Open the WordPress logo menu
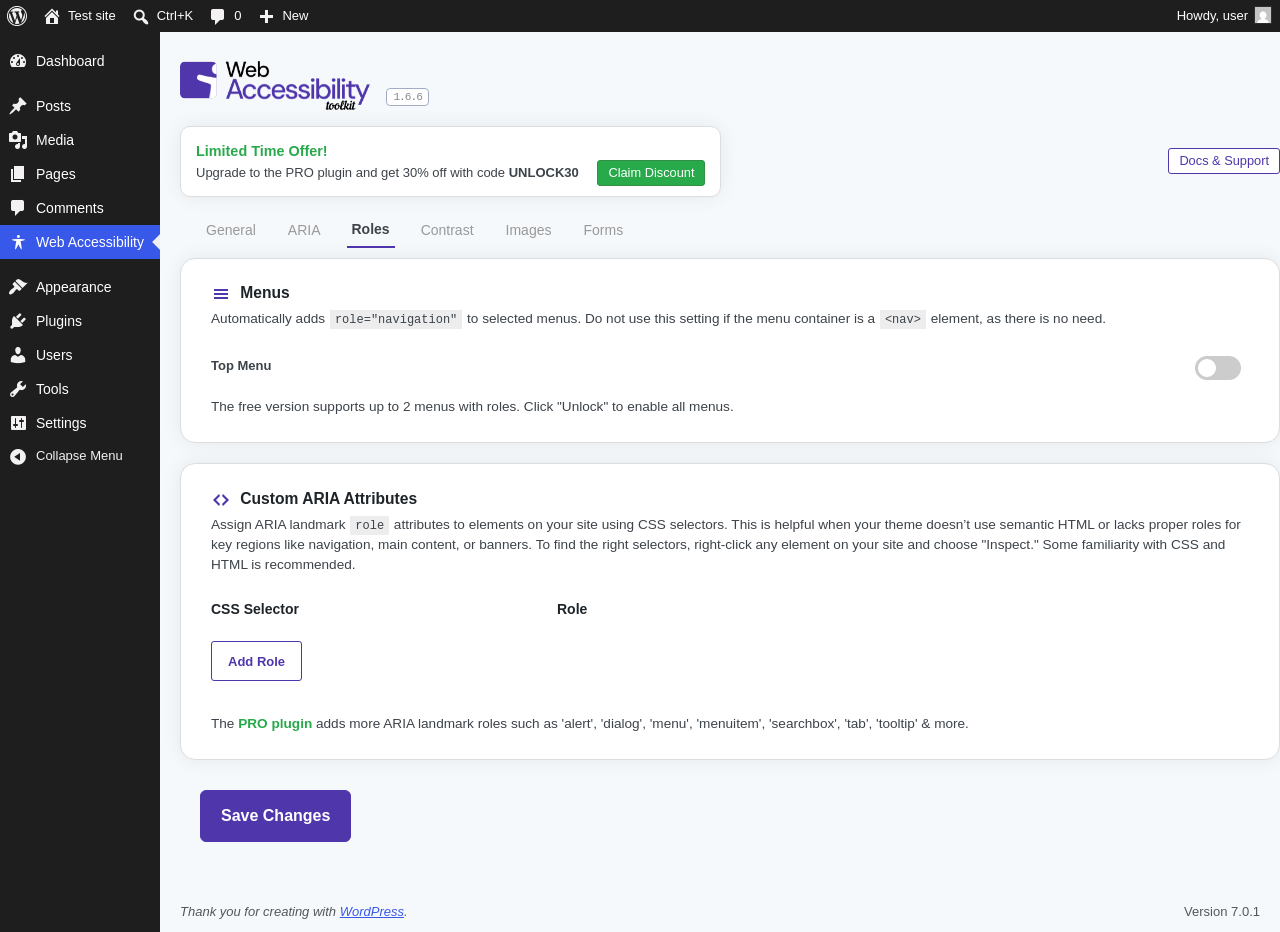Viewport: 1280px width, 932px height. (x=17, y=16)
